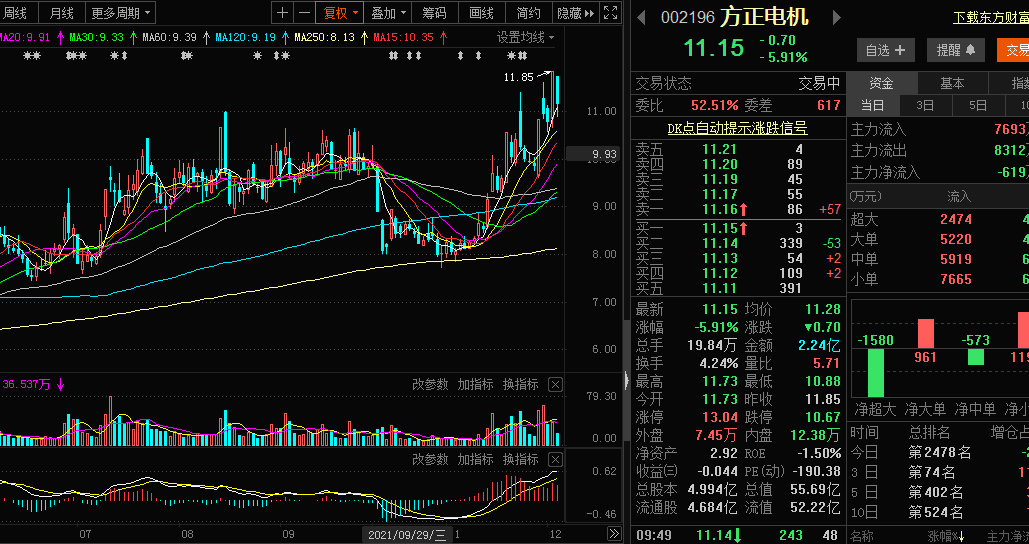Click 换指标 in the volume panel
This screenshot has width=1029, height=544.
(520, 385)
